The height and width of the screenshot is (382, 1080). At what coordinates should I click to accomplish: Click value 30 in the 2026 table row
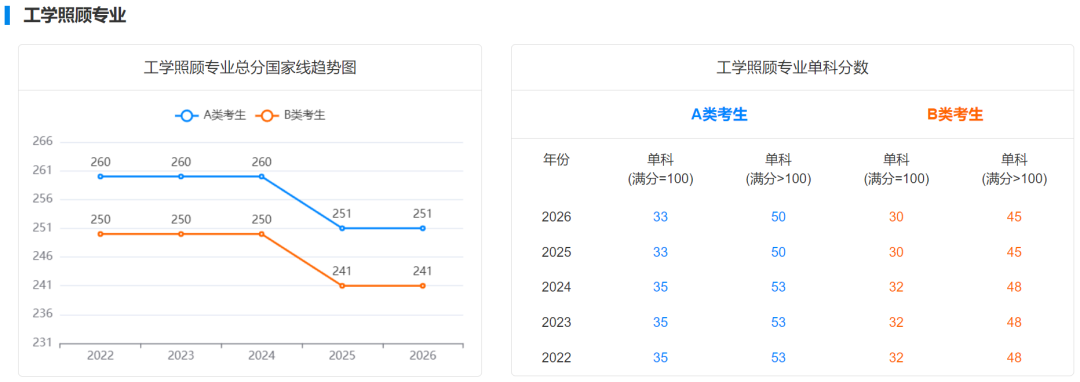click(896, 217)
